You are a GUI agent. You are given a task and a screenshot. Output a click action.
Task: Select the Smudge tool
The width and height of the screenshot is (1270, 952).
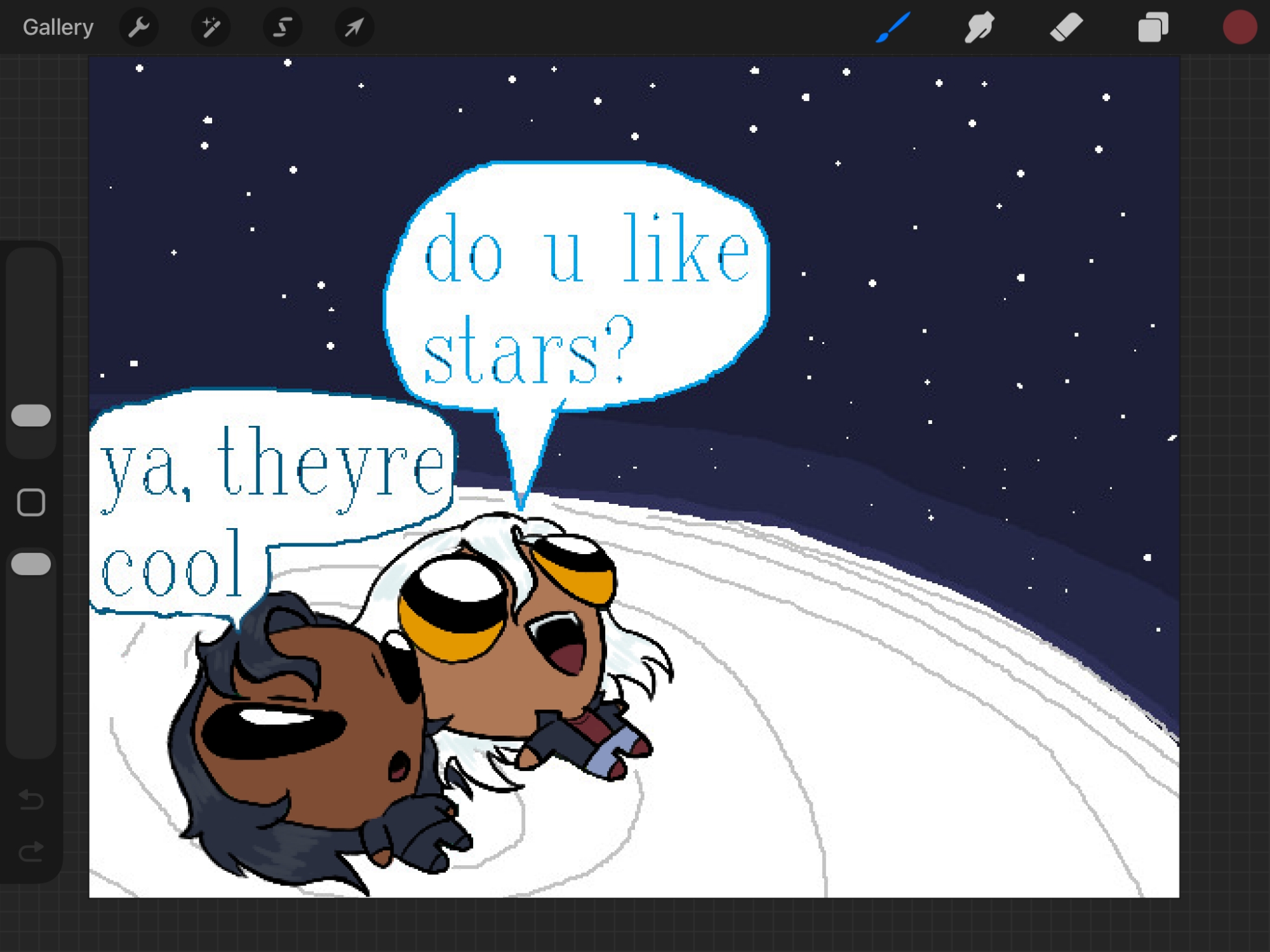(979, 27)
